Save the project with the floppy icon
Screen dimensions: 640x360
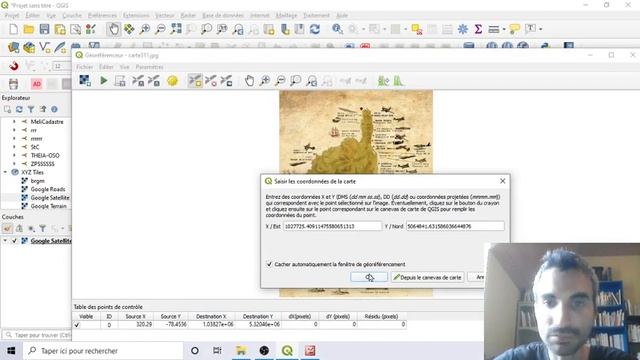click(44, 29)
